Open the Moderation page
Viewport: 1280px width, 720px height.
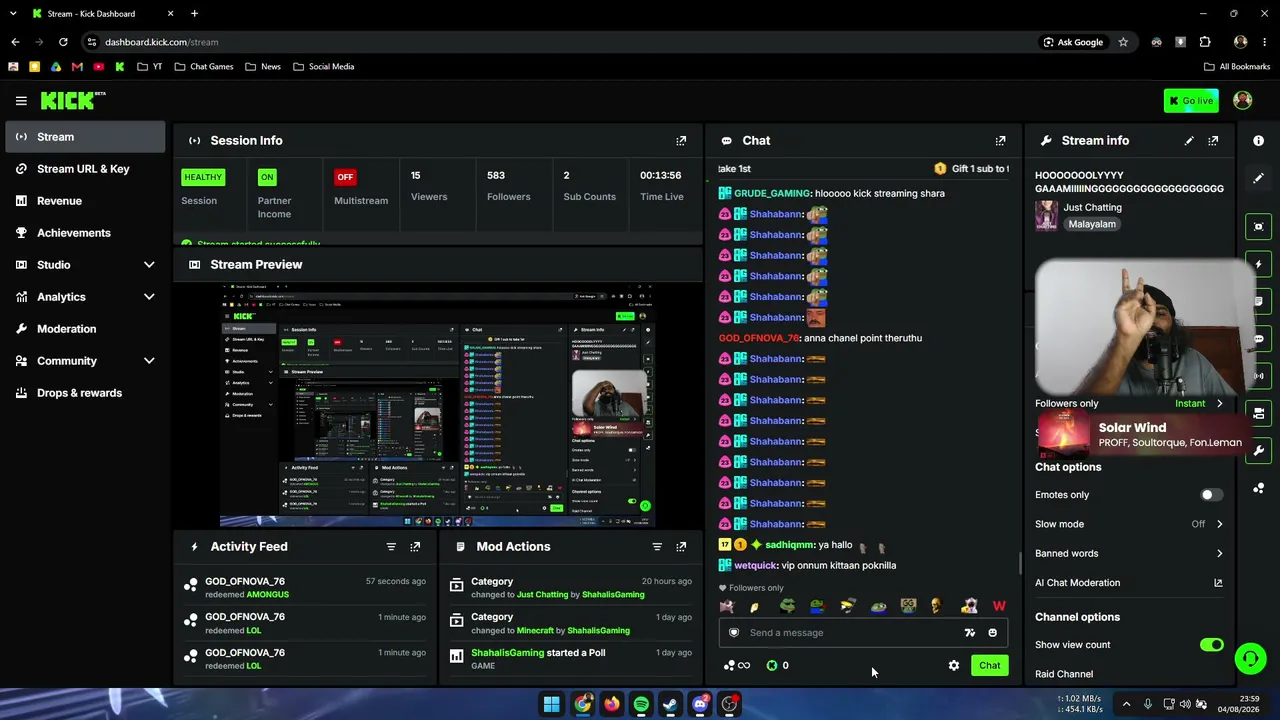(85, 329)
